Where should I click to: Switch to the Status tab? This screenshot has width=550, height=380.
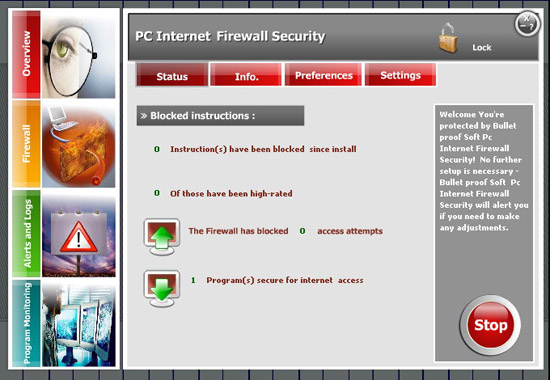(x=172, y=74)
